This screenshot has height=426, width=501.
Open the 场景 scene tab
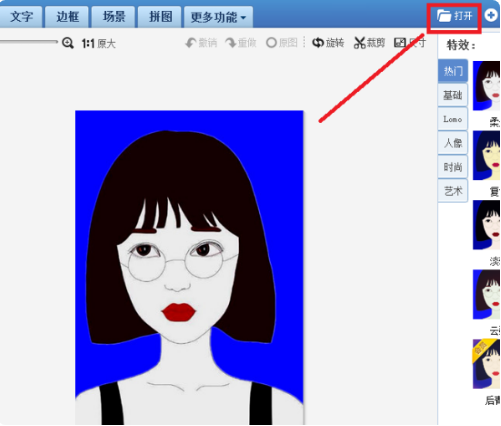point(114,17)
